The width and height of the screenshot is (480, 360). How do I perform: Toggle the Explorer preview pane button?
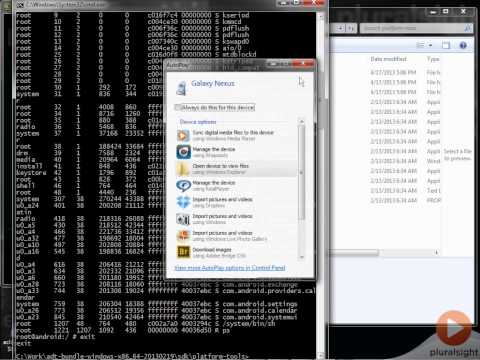click(x=446, y=45)
